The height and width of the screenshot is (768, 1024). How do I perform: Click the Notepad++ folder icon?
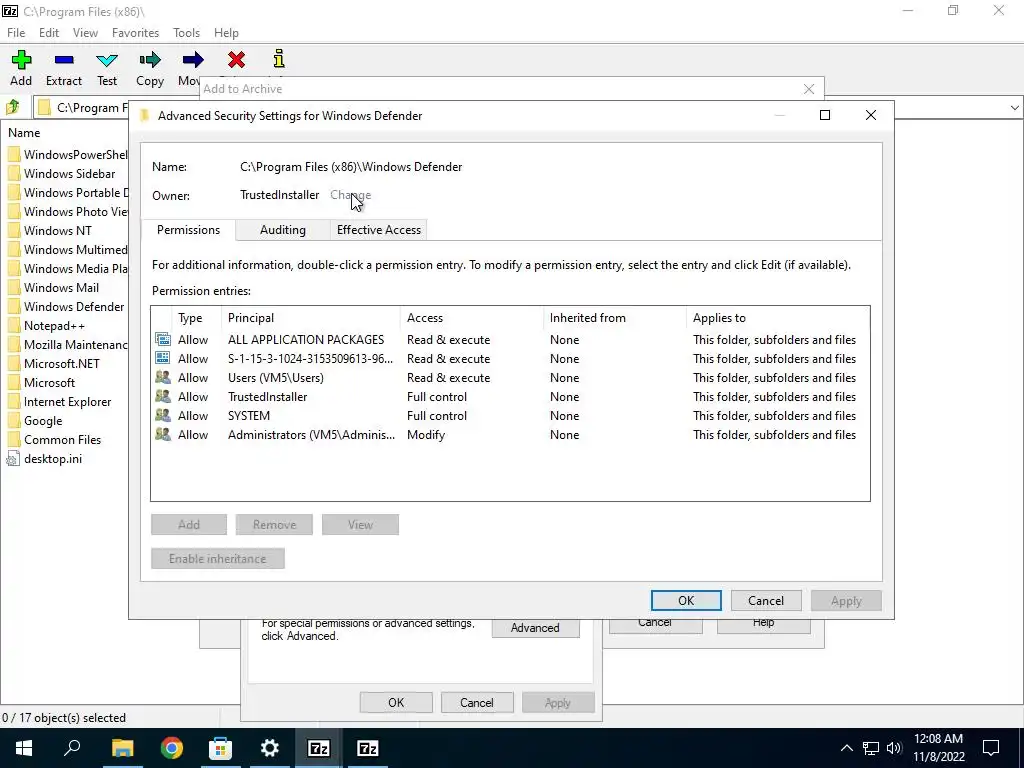[14, 325]
